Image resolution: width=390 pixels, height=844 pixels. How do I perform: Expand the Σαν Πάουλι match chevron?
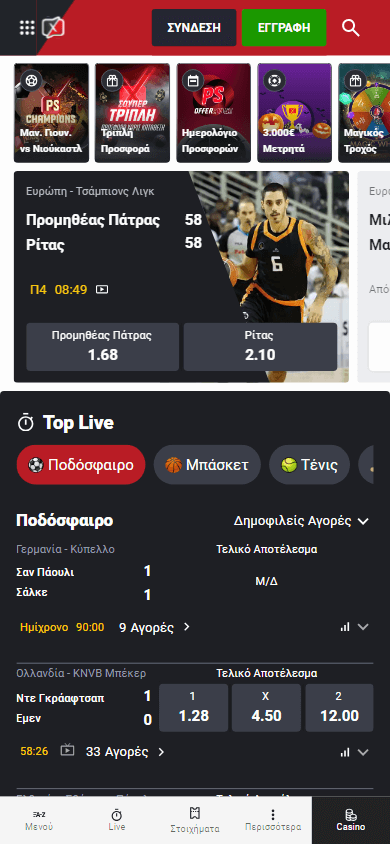coord(363,627)
